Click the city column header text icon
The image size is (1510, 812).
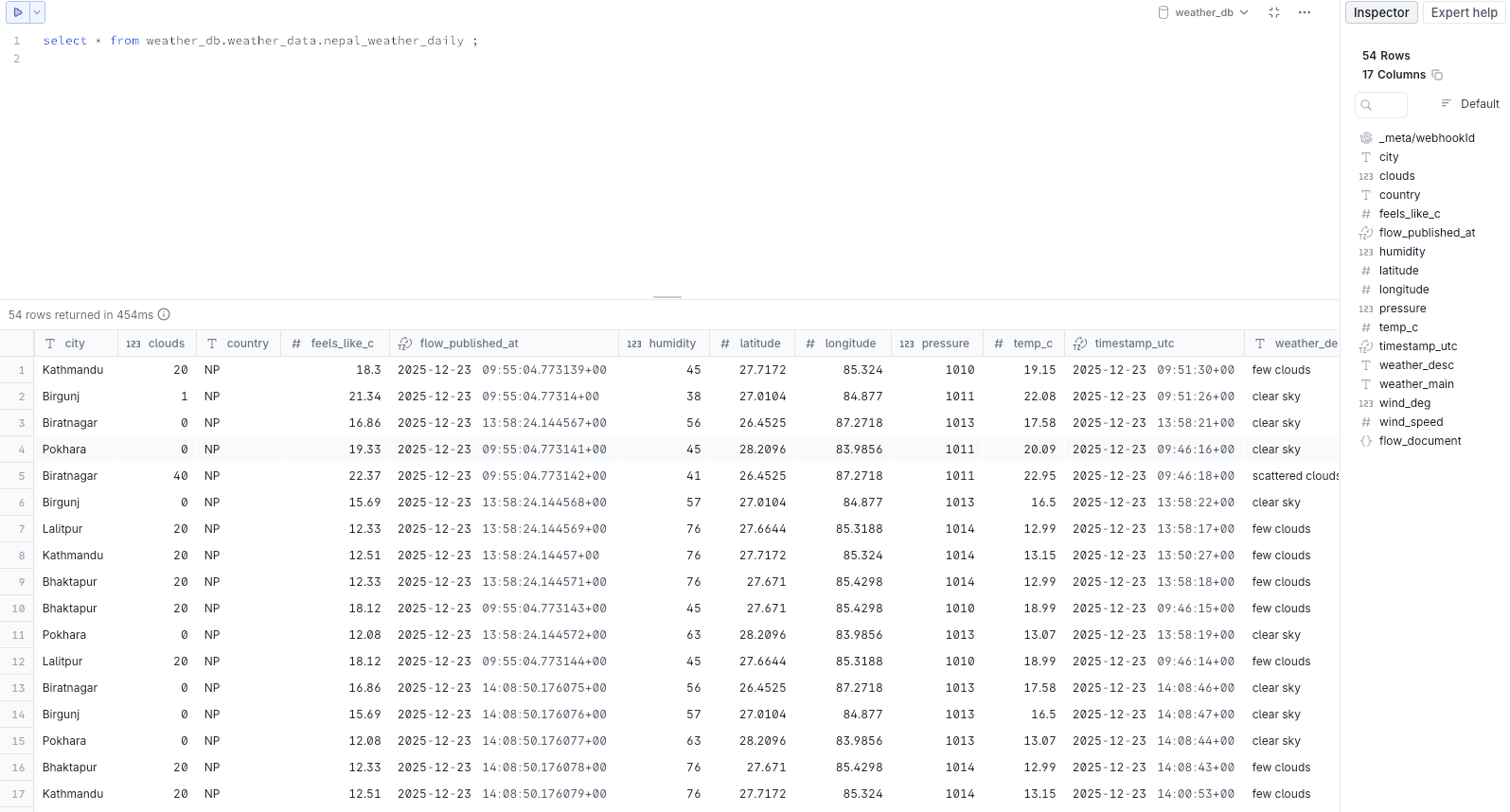(x=50, y=344)
